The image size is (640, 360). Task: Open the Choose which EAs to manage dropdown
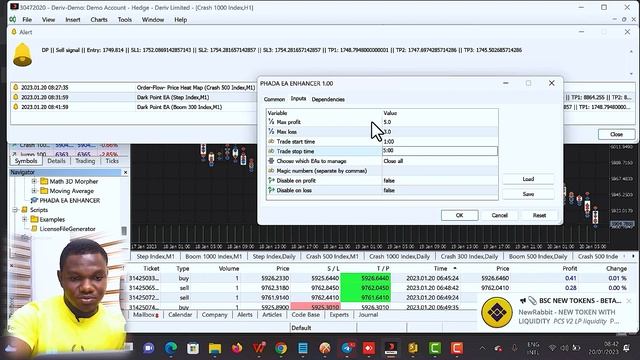(x=440, y=161)
